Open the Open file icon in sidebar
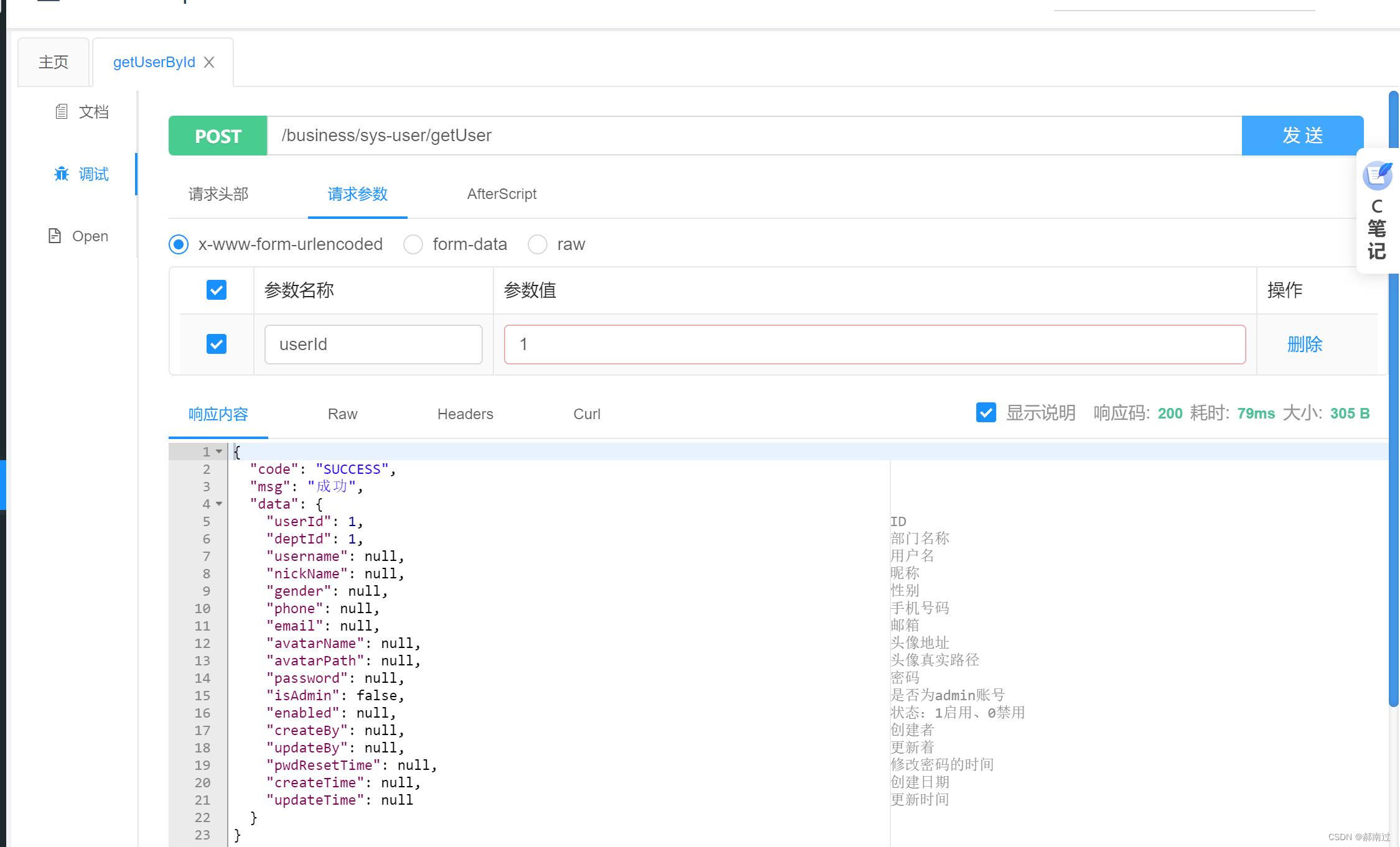 (55, 236)
